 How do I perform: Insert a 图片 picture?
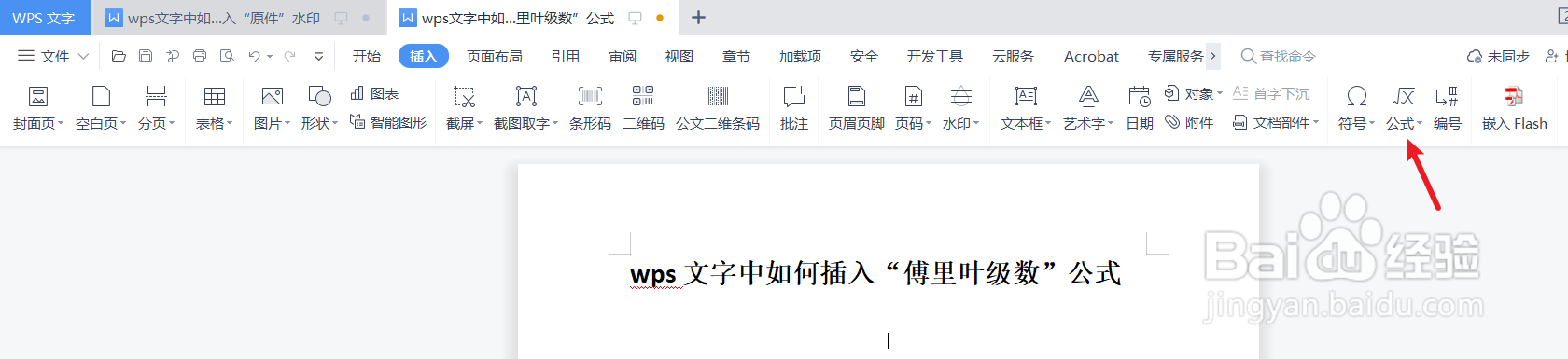273,108
